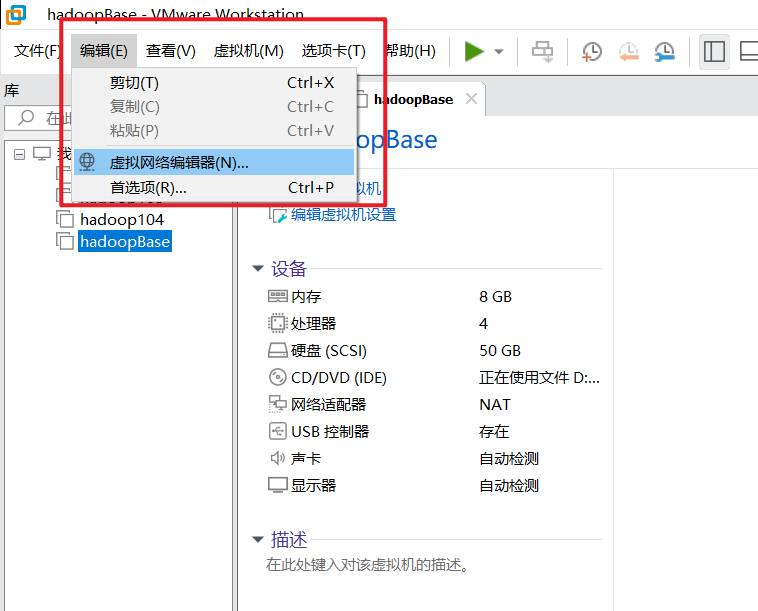
Task: Select hadoop104 in the library tree
Action: pos(122,219)
